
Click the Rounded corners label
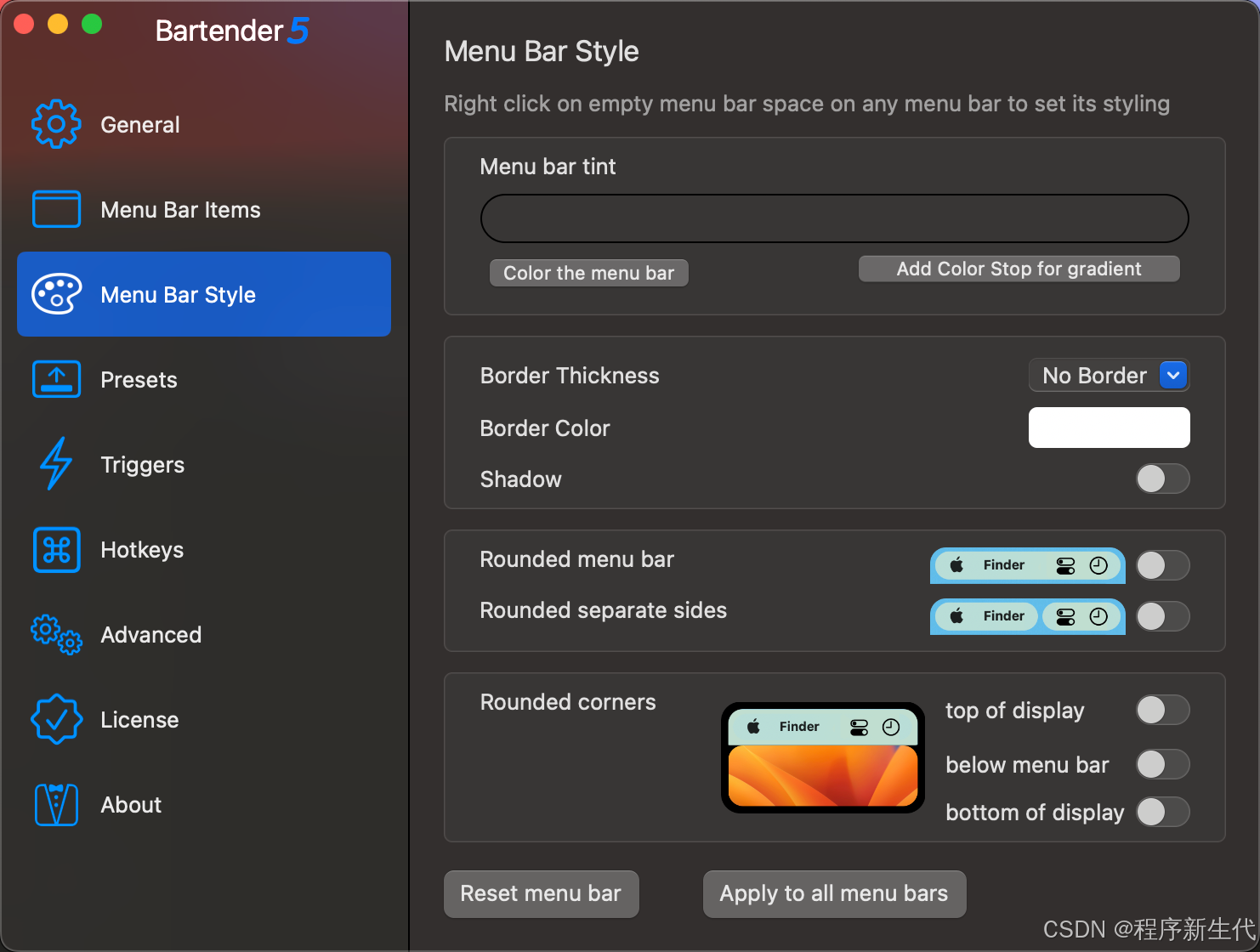568,702
